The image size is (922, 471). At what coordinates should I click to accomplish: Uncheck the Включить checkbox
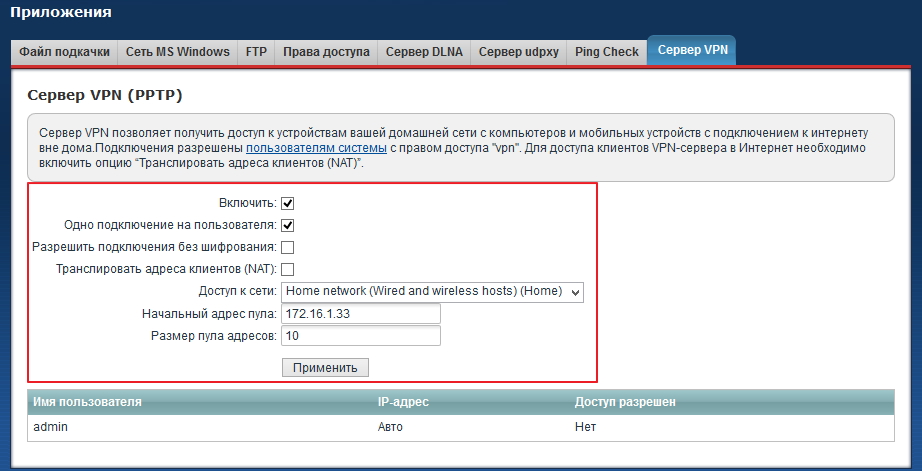288,203
